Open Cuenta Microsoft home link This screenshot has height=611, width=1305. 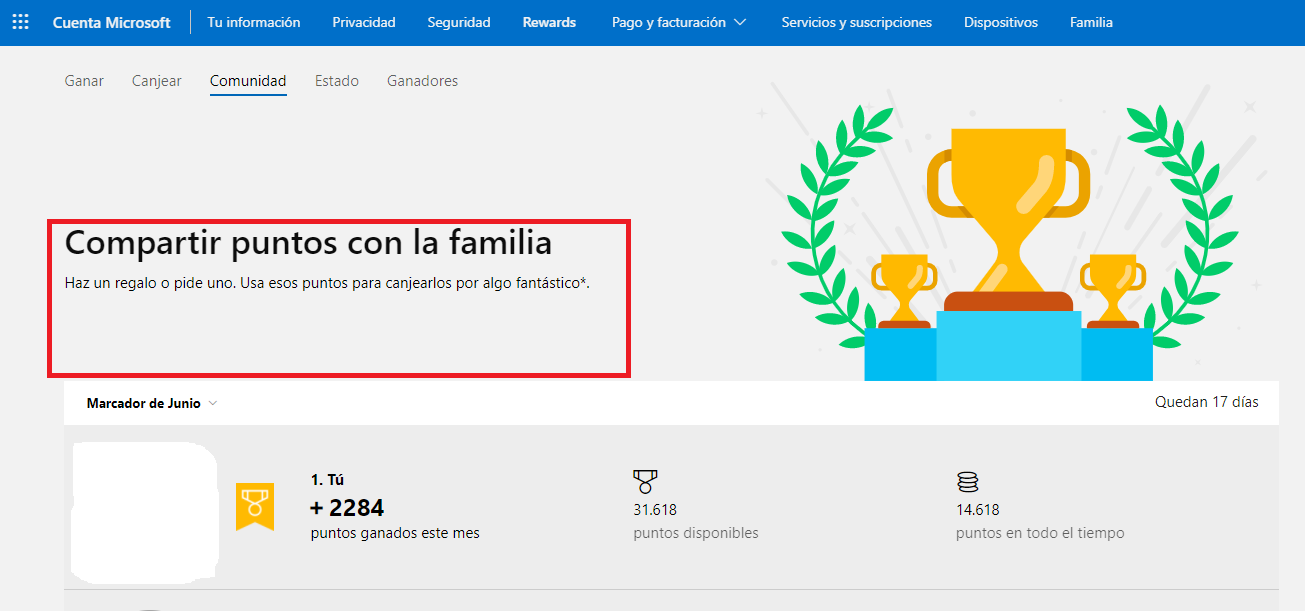[112, 22]
